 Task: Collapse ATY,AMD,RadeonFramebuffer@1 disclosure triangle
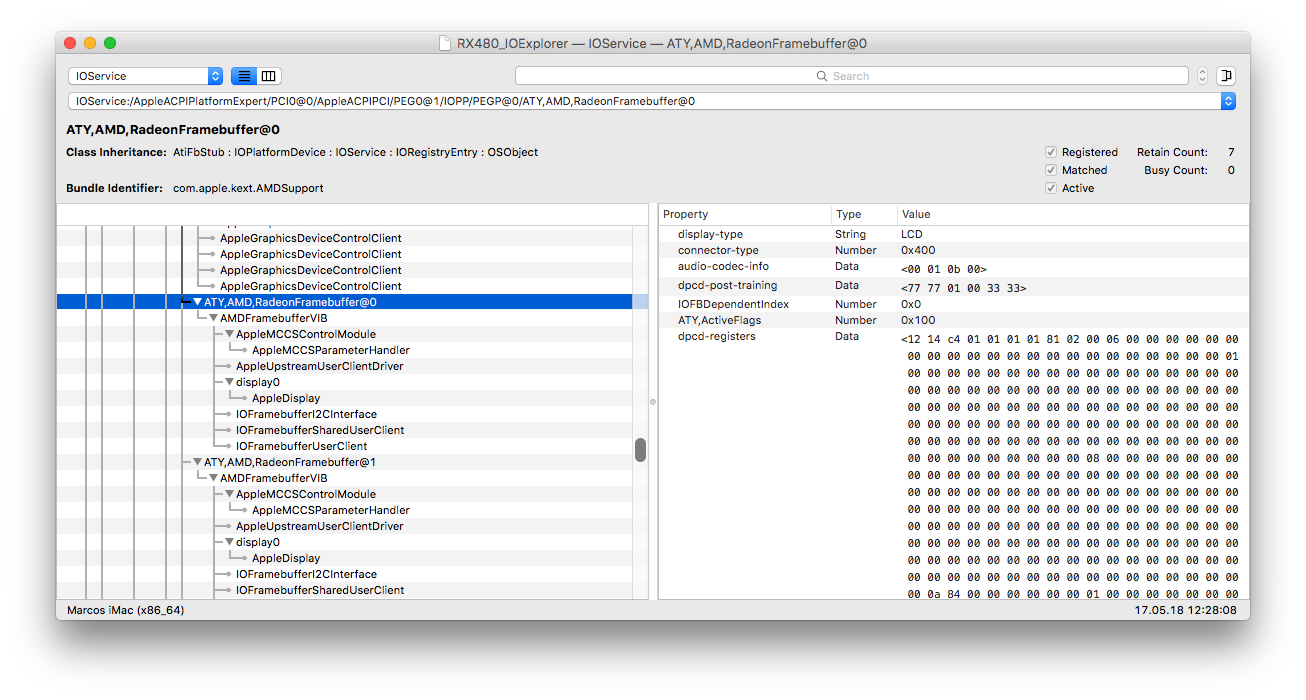[x=198, y=462]
